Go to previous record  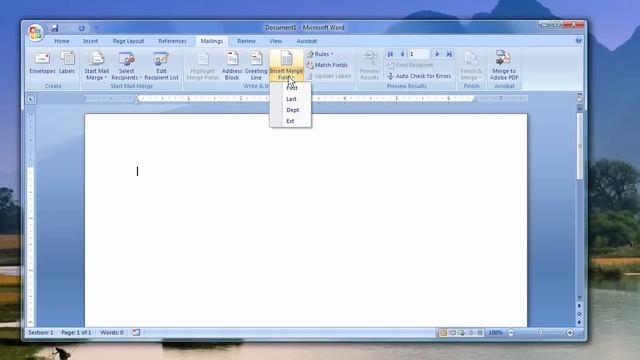(x=402, y=54)
